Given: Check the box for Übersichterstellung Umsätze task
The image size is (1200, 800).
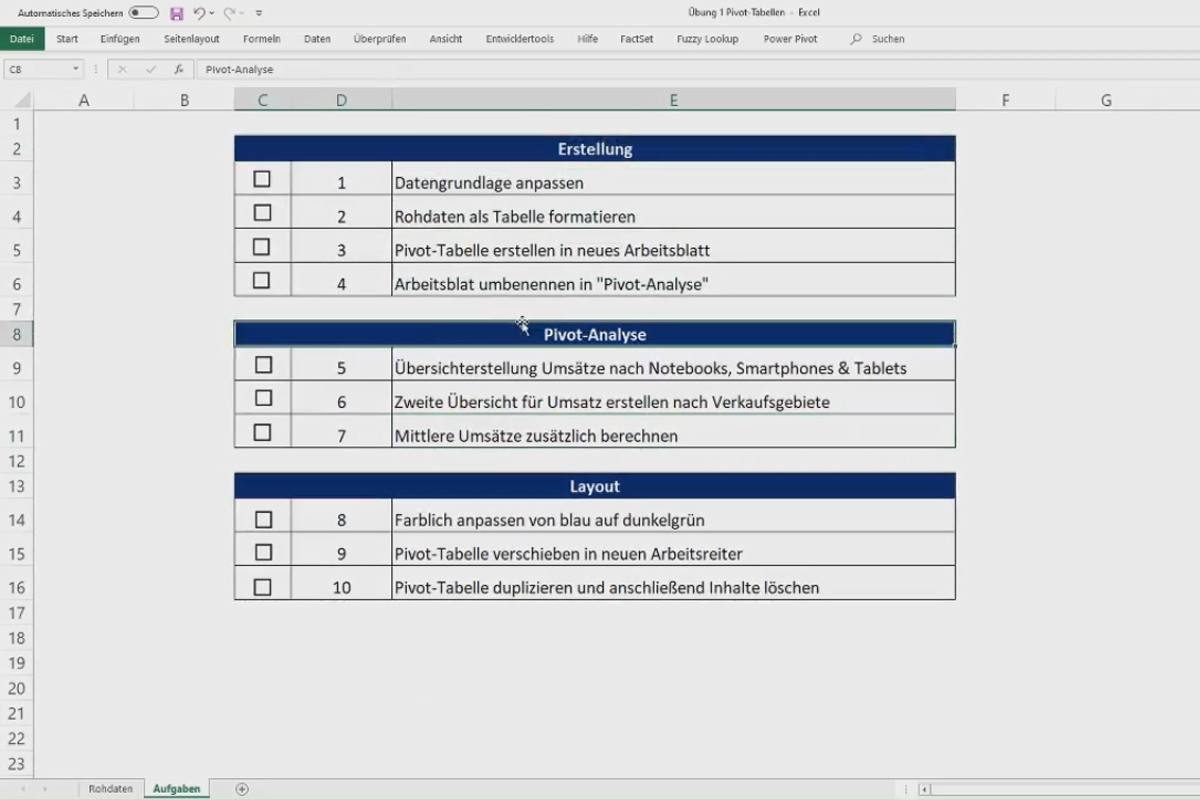Looking at the screenshot, I should [263, 365].
